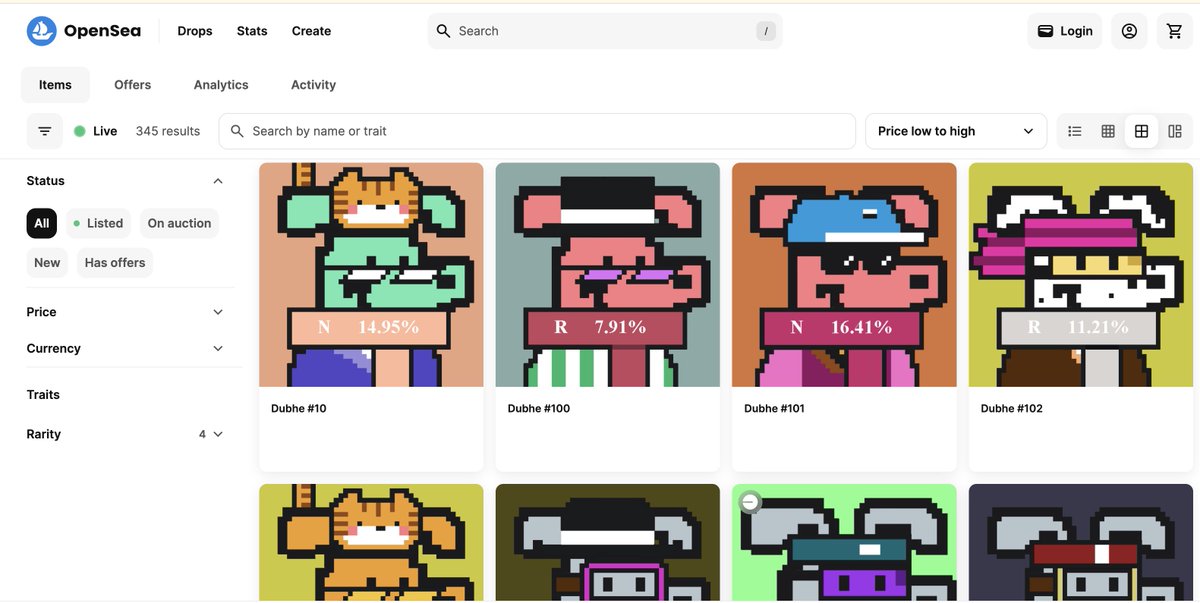Toggle the filter sidebar icon
1200x603 pixels.
coord(44,131)
